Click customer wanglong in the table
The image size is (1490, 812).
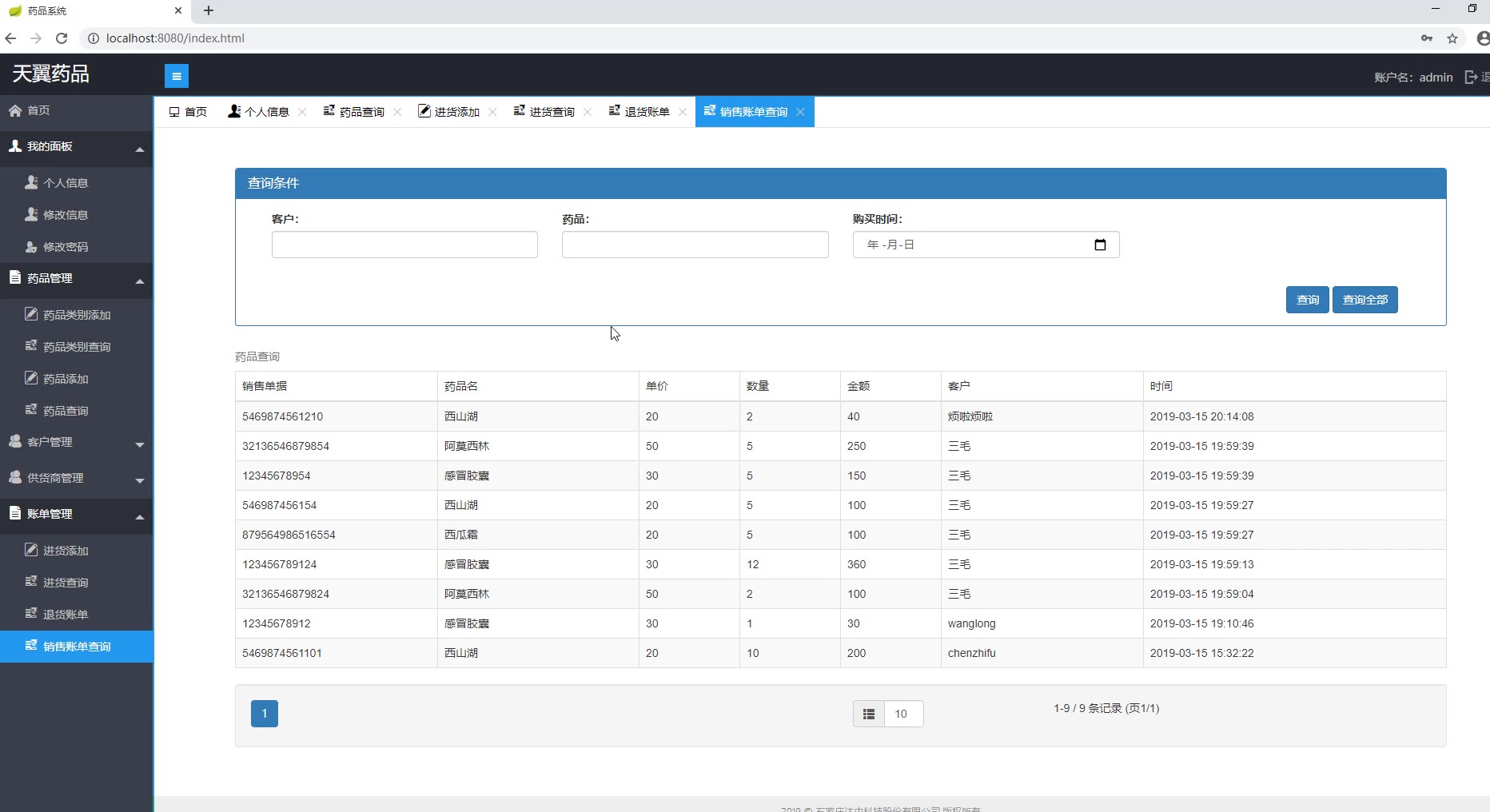(x=972, y=623)
